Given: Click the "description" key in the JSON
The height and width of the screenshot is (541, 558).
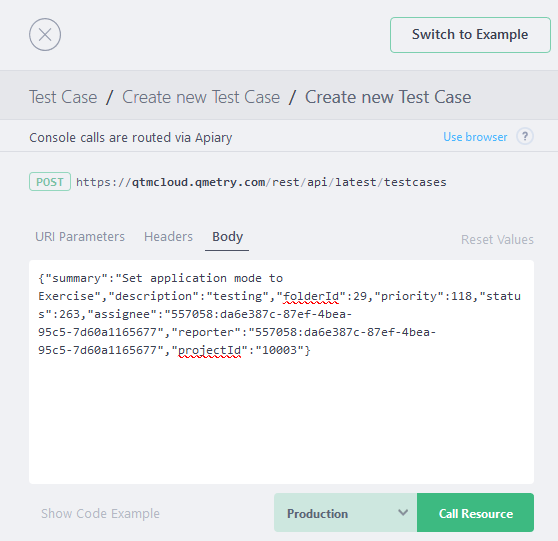Looking at the screenshot, I should click(x=153, y=296).
